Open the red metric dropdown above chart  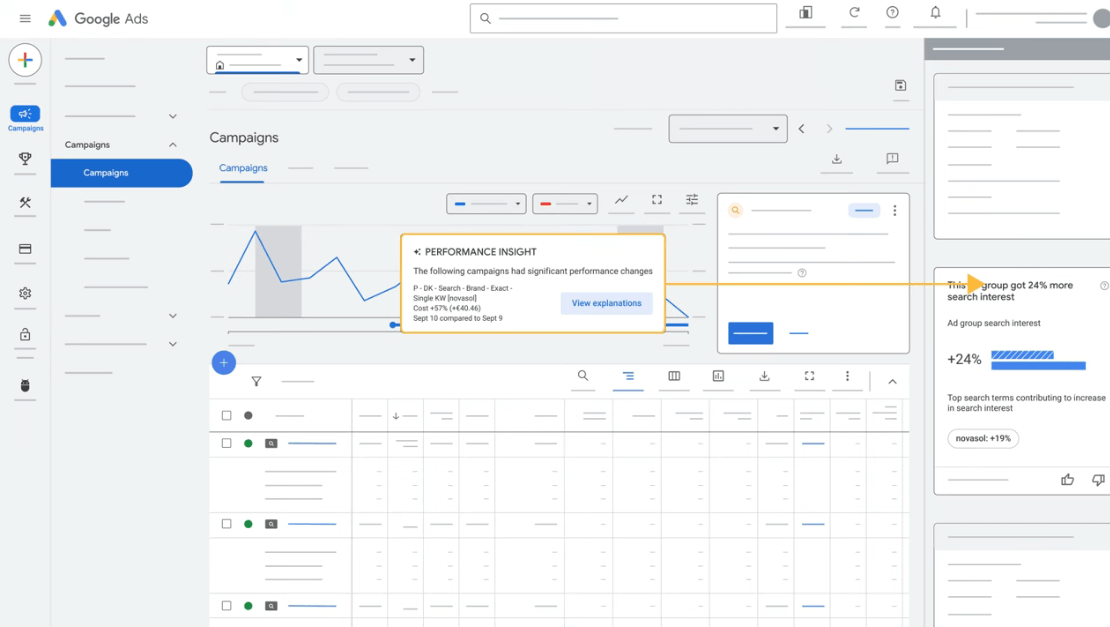click(565, 204)
